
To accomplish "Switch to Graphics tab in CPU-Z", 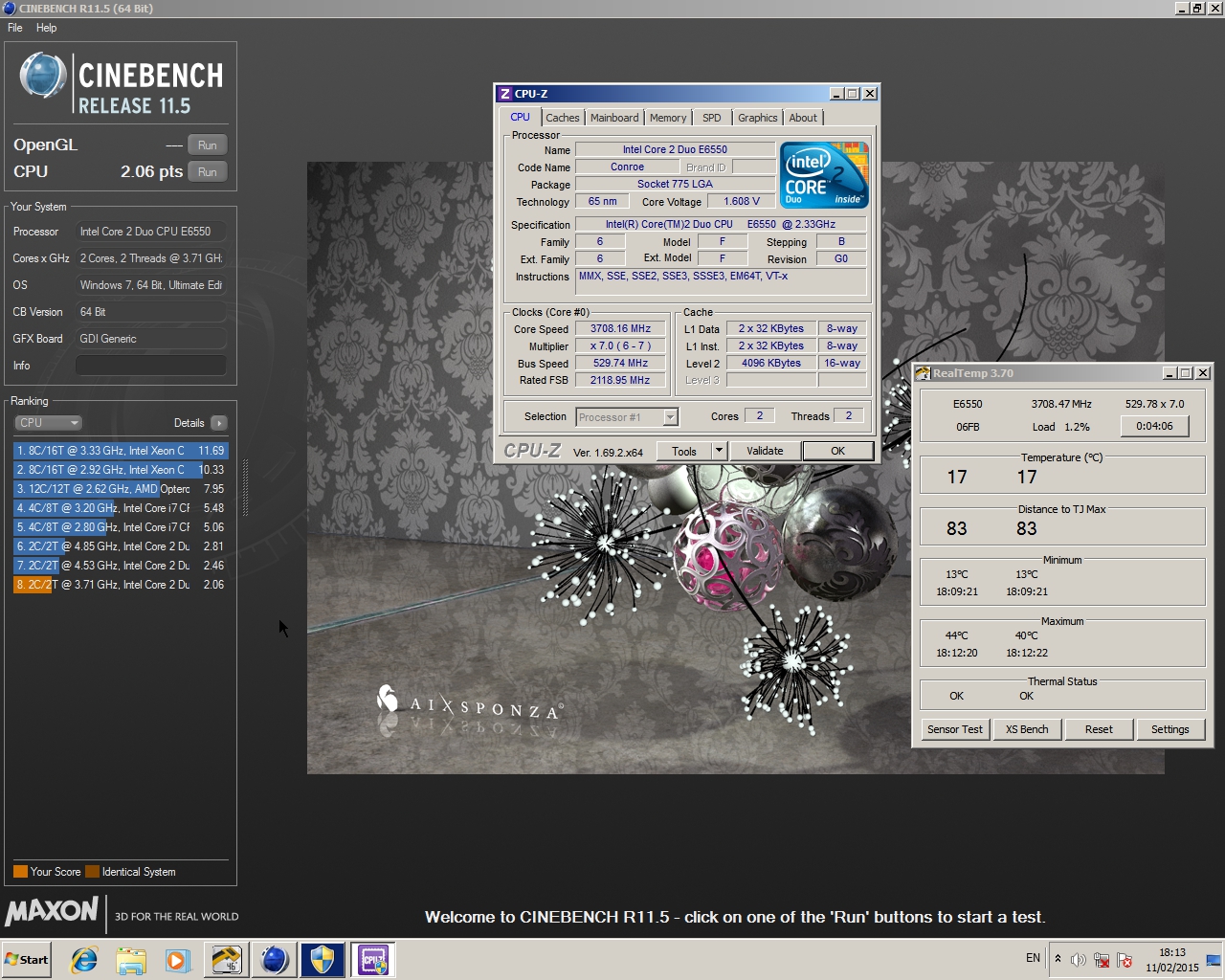I will pos(758,118).
